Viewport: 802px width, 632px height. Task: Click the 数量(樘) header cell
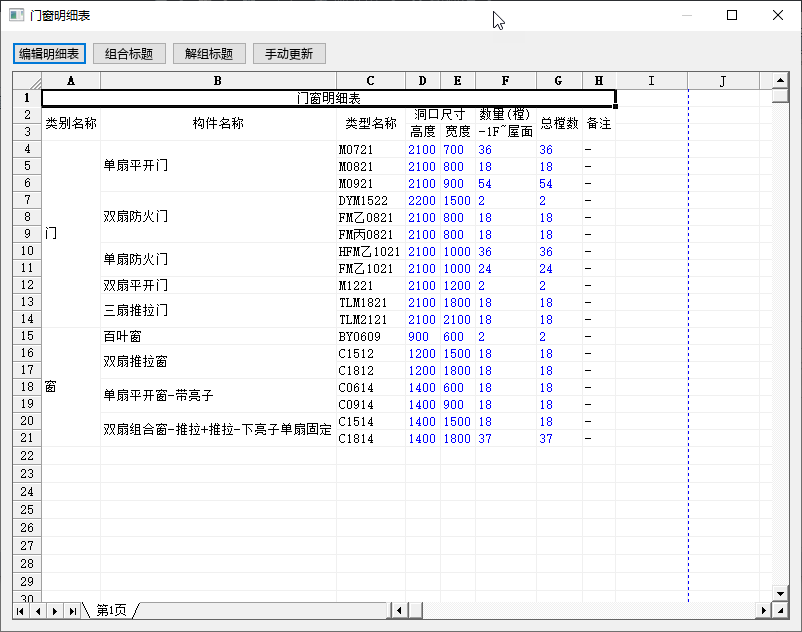point(506,115)
